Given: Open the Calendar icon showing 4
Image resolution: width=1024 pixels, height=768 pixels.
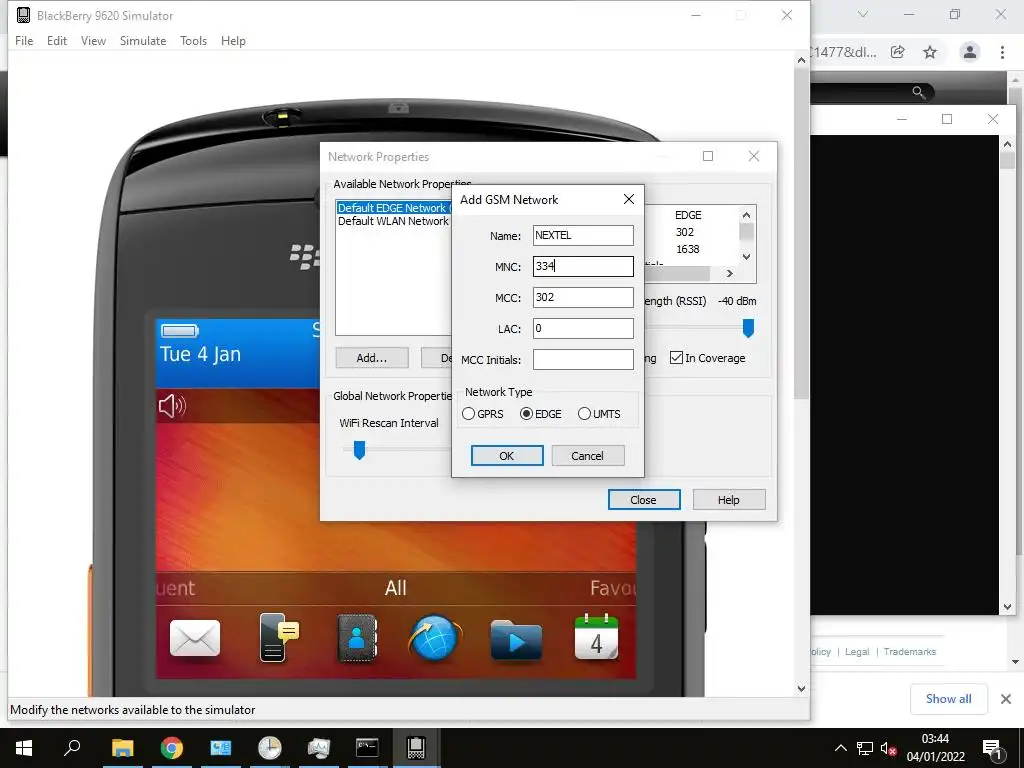Looking at the screenshot, I should [x=596, y=637].
